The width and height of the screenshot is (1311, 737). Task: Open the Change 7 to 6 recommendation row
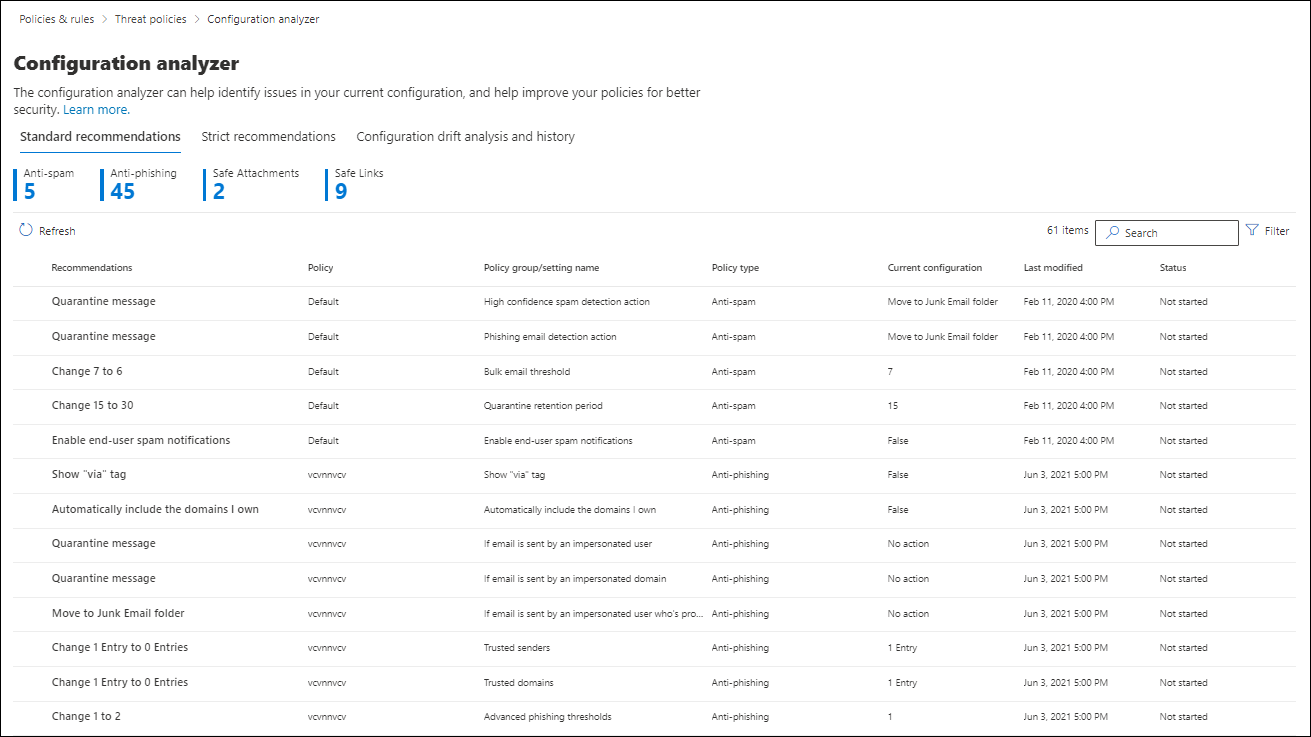(87, 372)
